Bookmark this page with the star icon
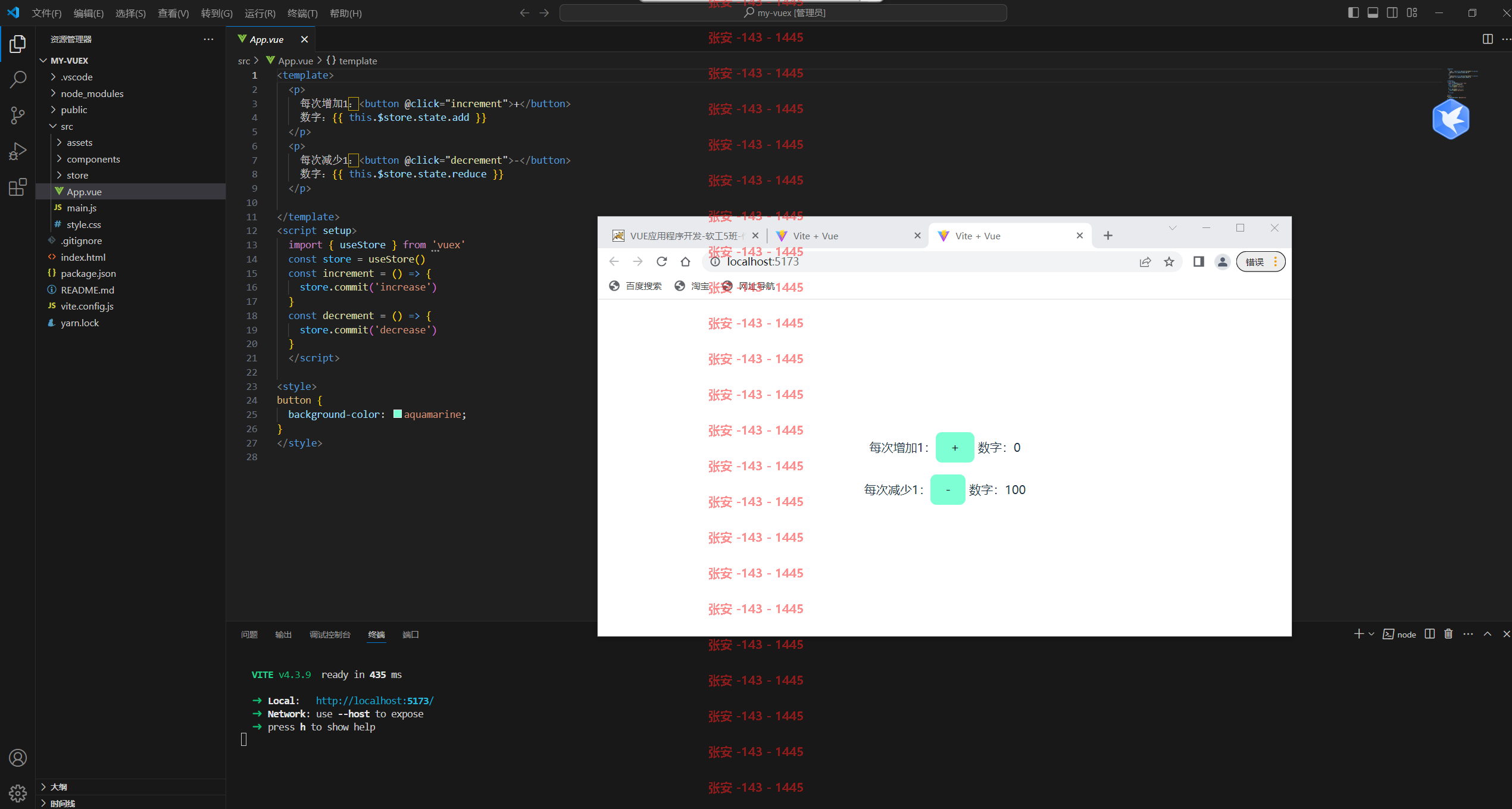 1169,261
